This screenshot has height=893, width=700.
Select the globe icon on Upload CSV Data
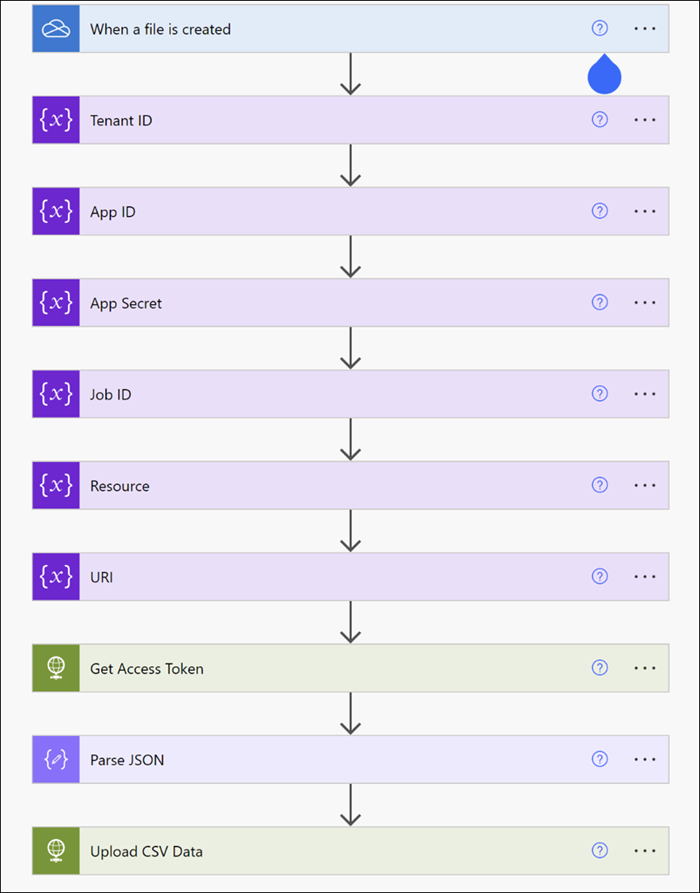[x=55, y=850]
